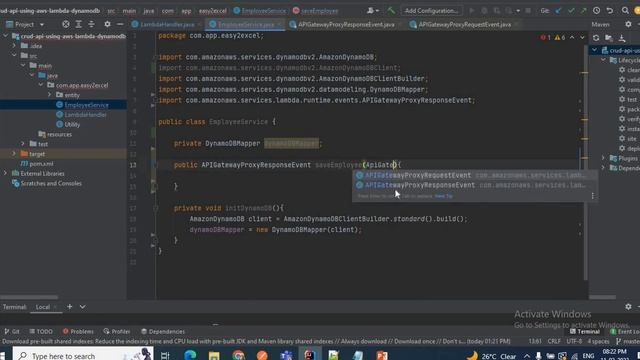Click the Git update project arrow icon
The width and height of the screenshot is (640, 360).
point(558,11)
